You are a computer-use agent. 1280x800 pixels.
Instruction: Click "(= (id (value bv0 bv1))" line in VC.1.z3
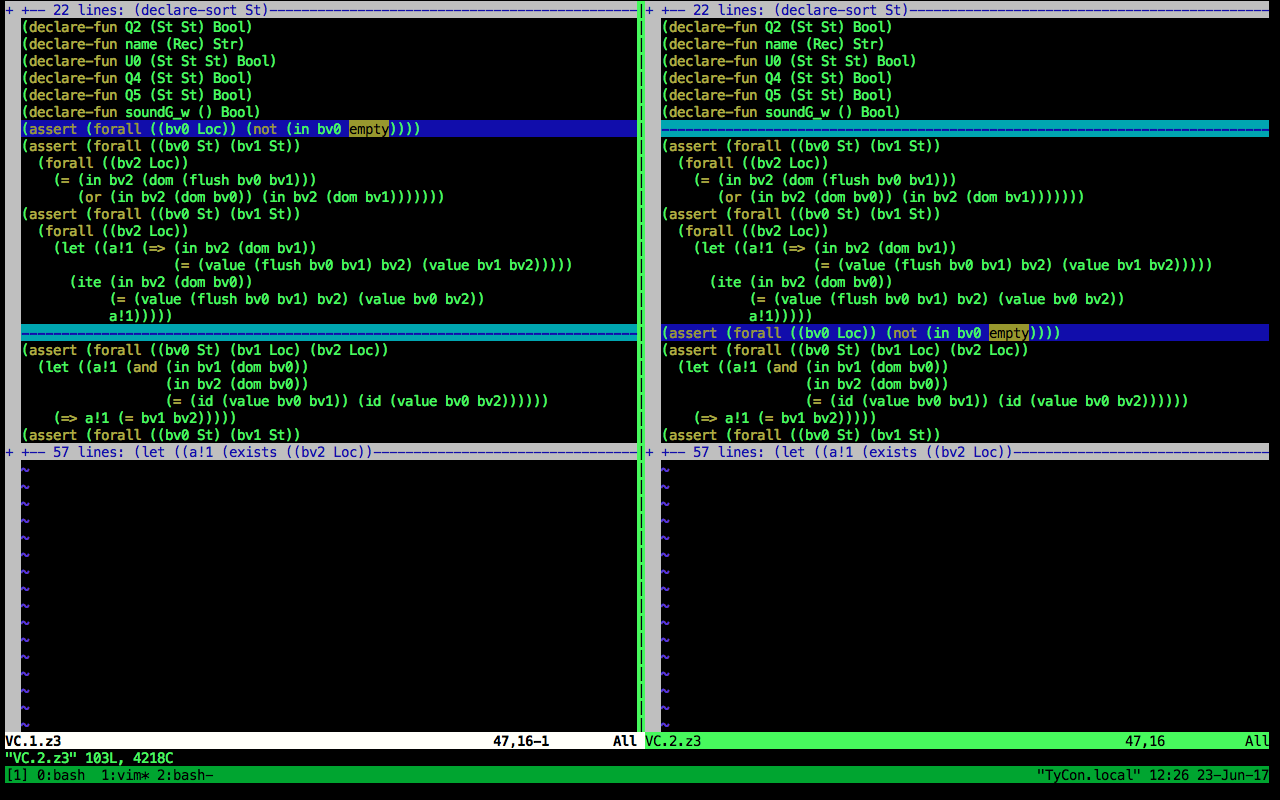(357, 401)
